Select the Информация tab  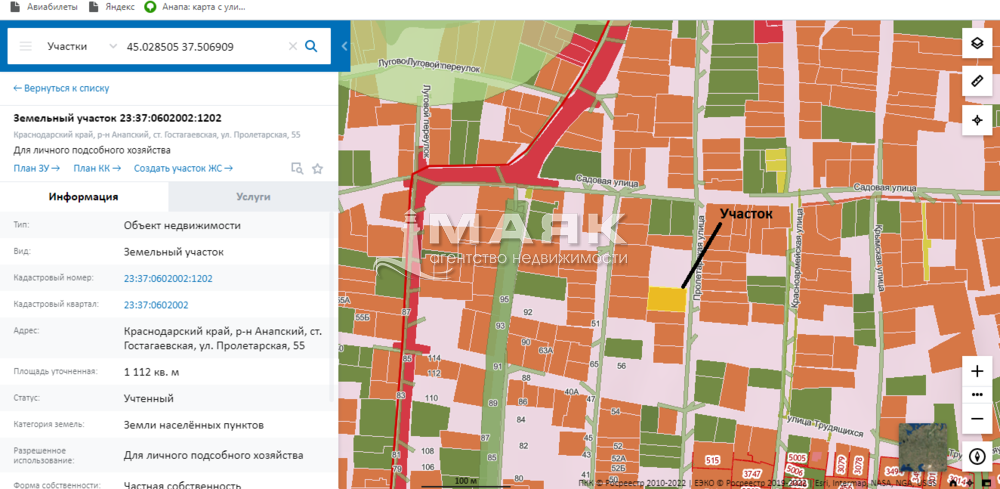[84, 197]
